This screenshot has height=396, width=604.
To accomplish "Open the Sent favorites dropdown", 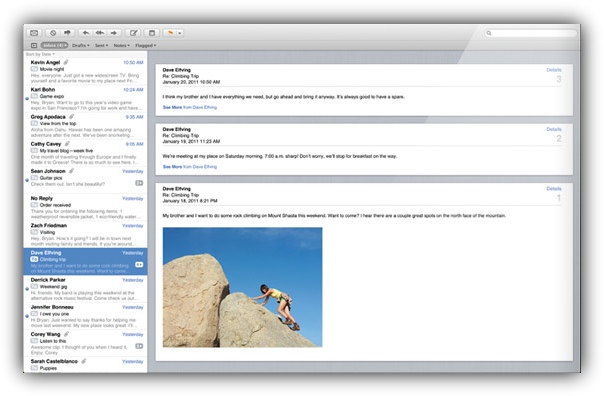I will pos(101,45).
